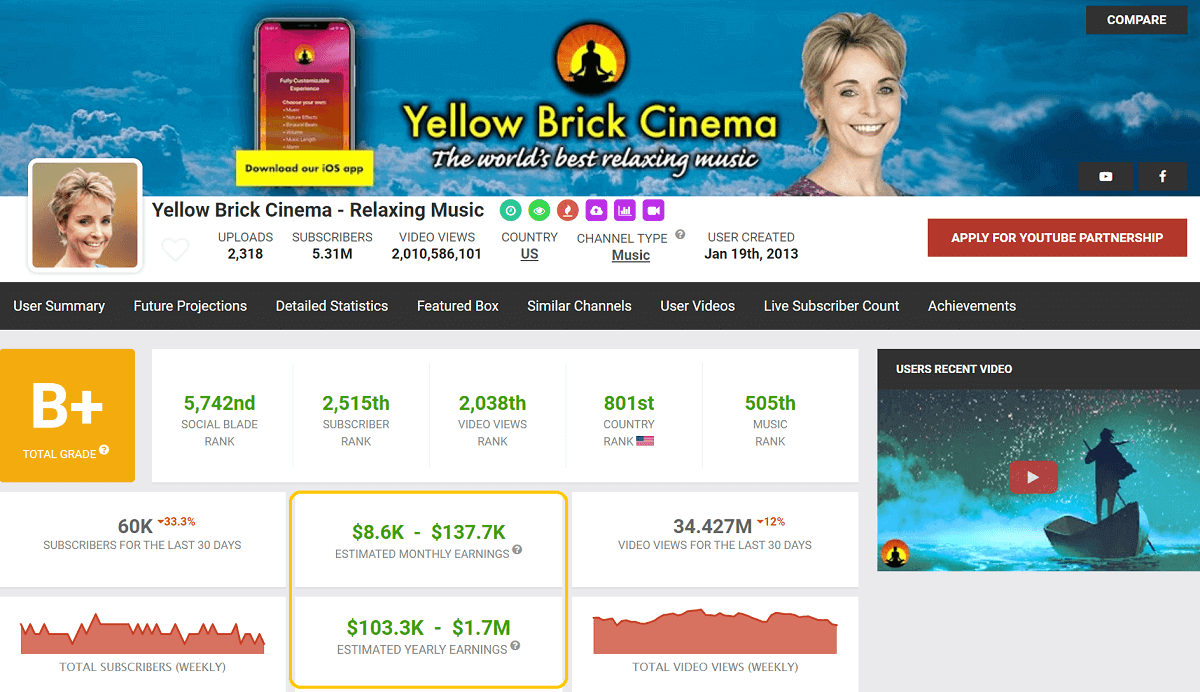Click the Jan 19th, 2013 creation date
The image size is (1200, 692).
click(x=751, y=254)
